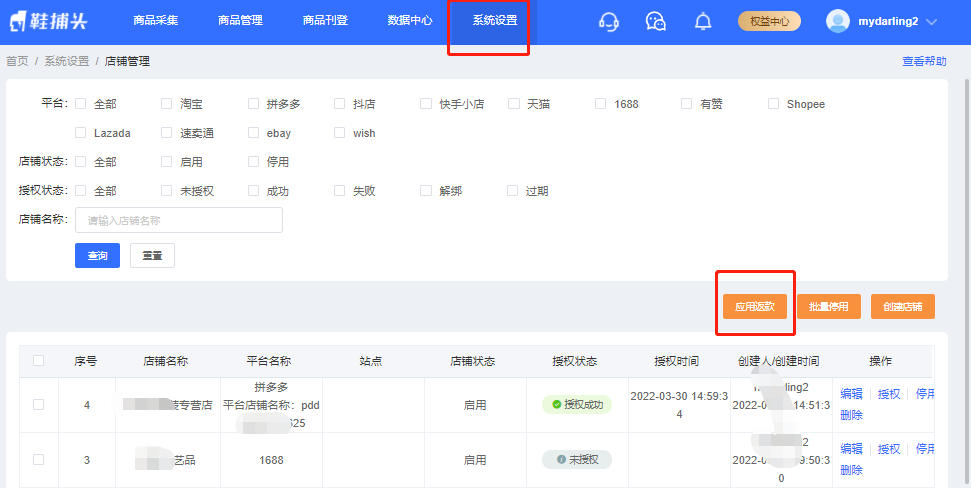Image resolution: width=971 pixels, height=488 pixels.
Task: Open the 查看帮助 help link
Action: [924, 61]
